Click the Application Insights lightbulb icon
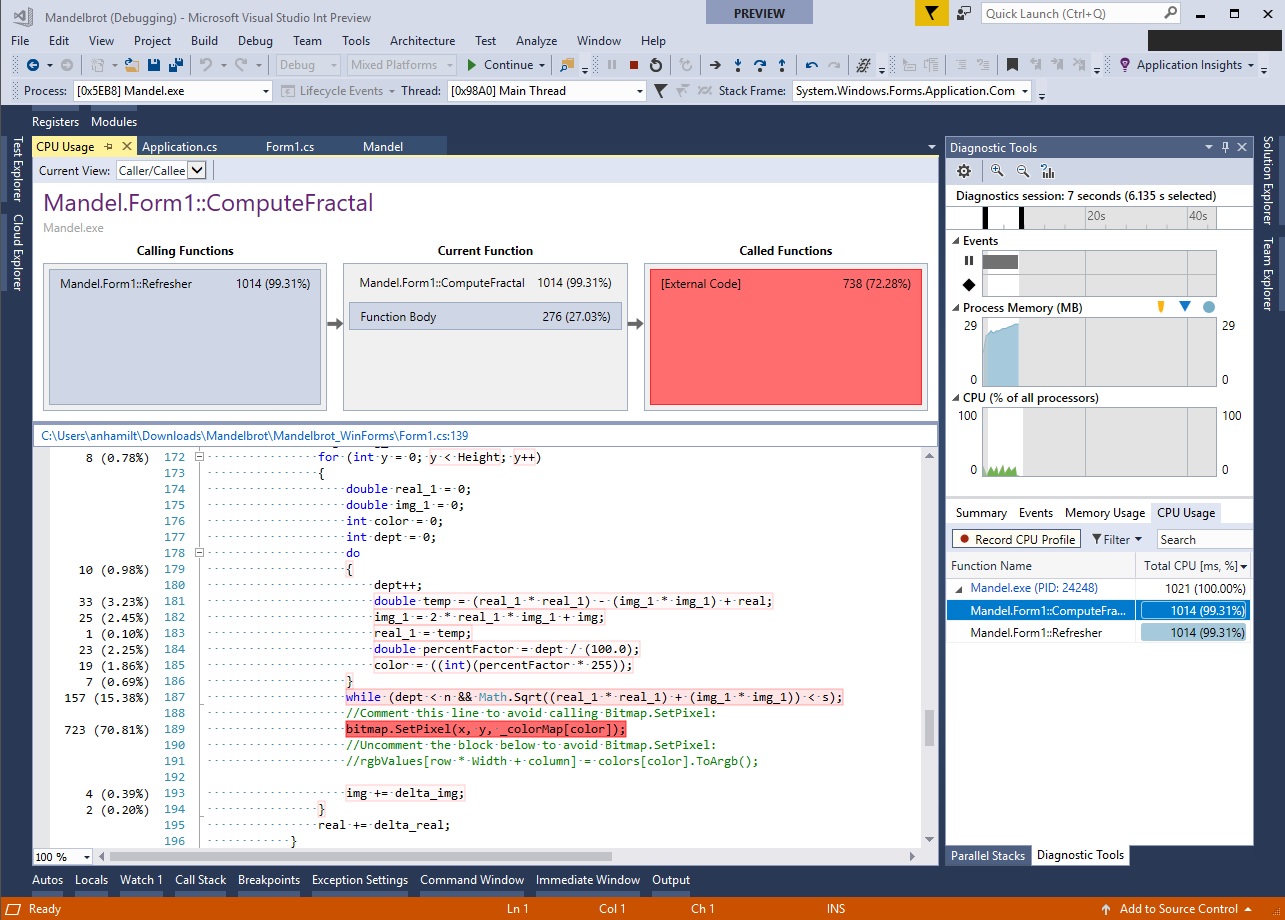1285x920 pixels. point(1125,65)
